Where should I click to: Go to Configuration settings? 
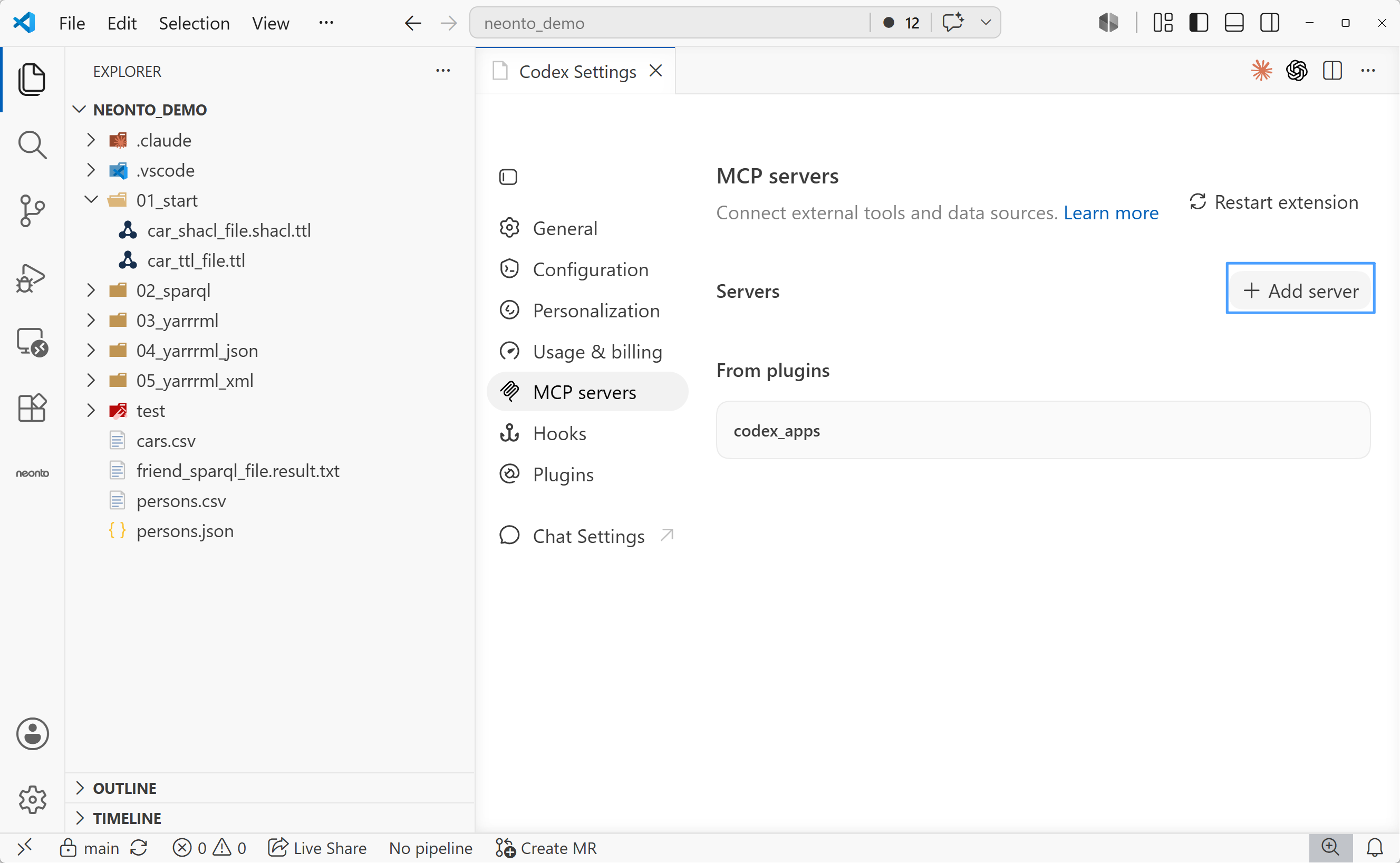(587, 269)
